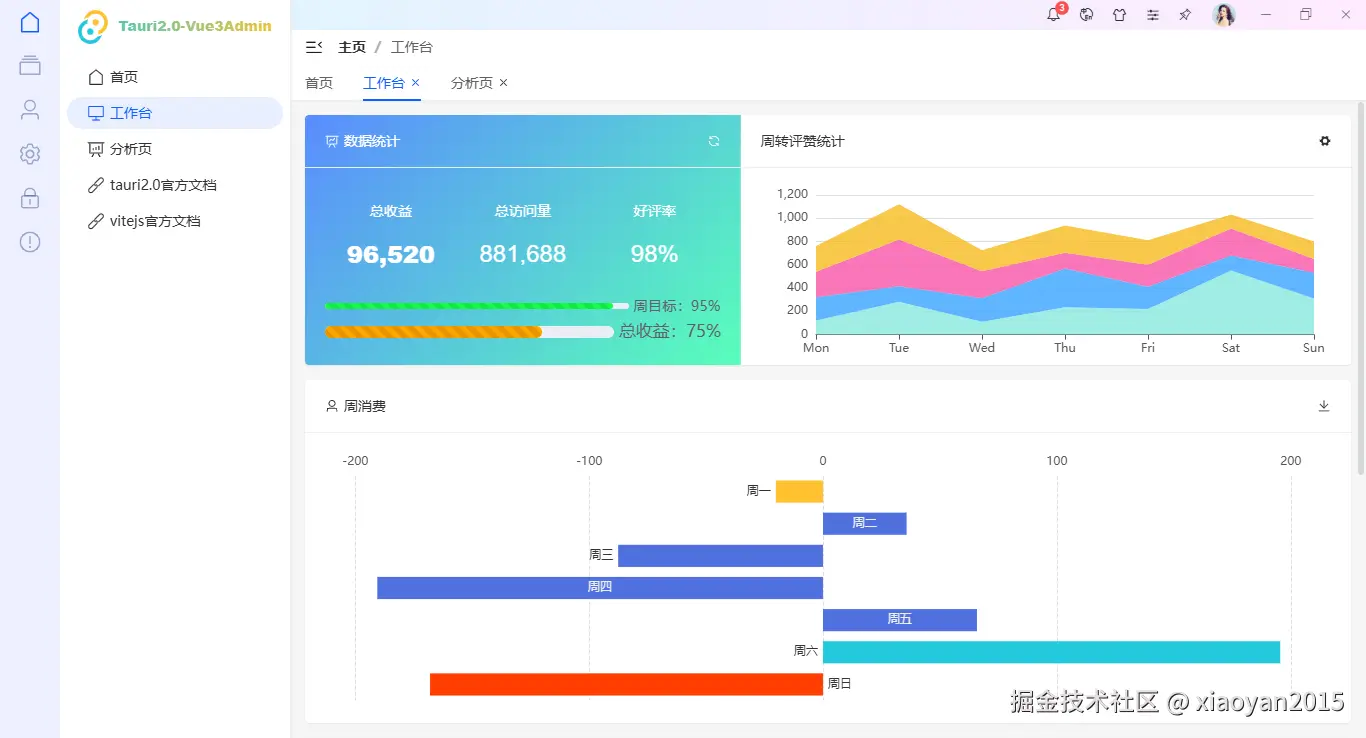Screen dimensions: 1366x738
Task: Select the home icon in left rail
Action: 29,22
